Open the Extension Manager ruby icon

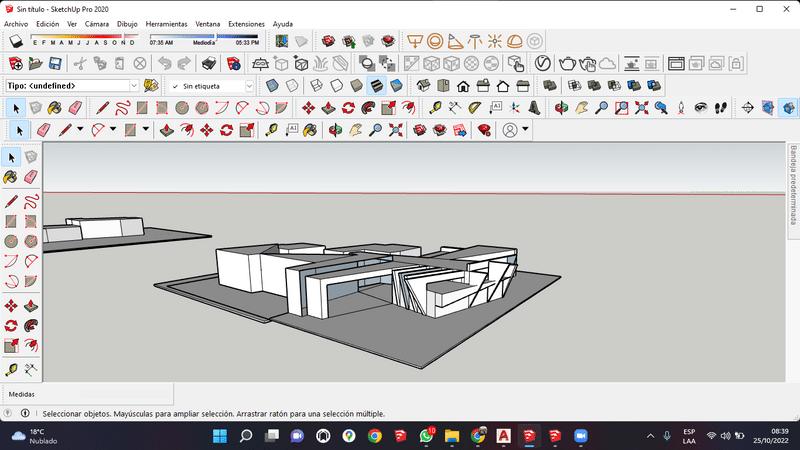coord(484,131)
